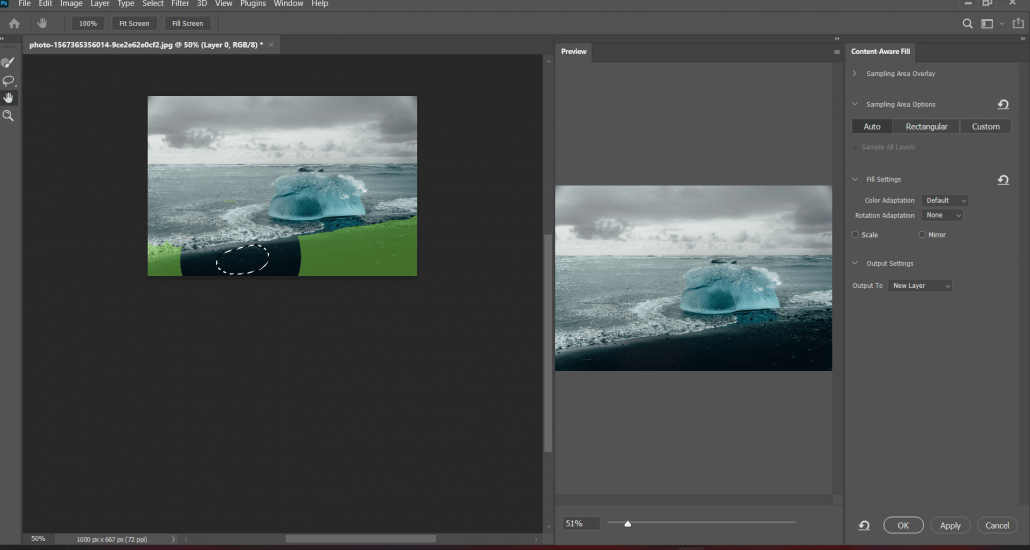
Task: Click the Fit Screen button
Action: tap(134, 24)
